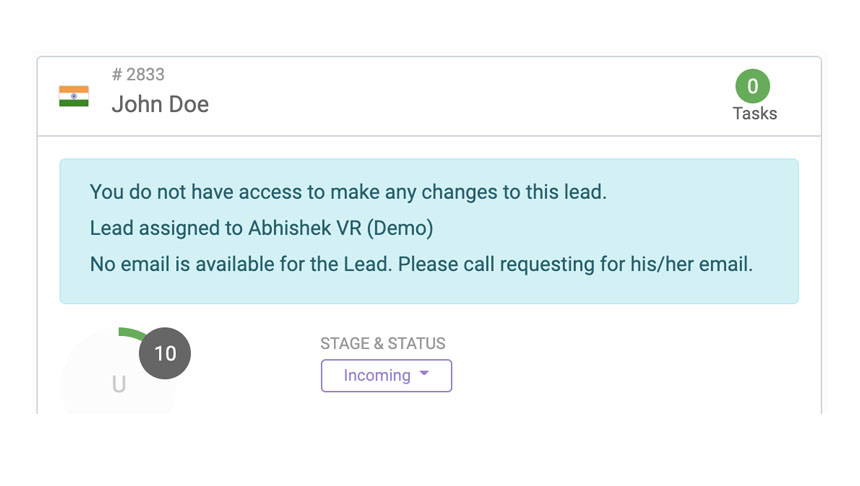
Task: Click the letter U in score circle
Action: [119, 385]
